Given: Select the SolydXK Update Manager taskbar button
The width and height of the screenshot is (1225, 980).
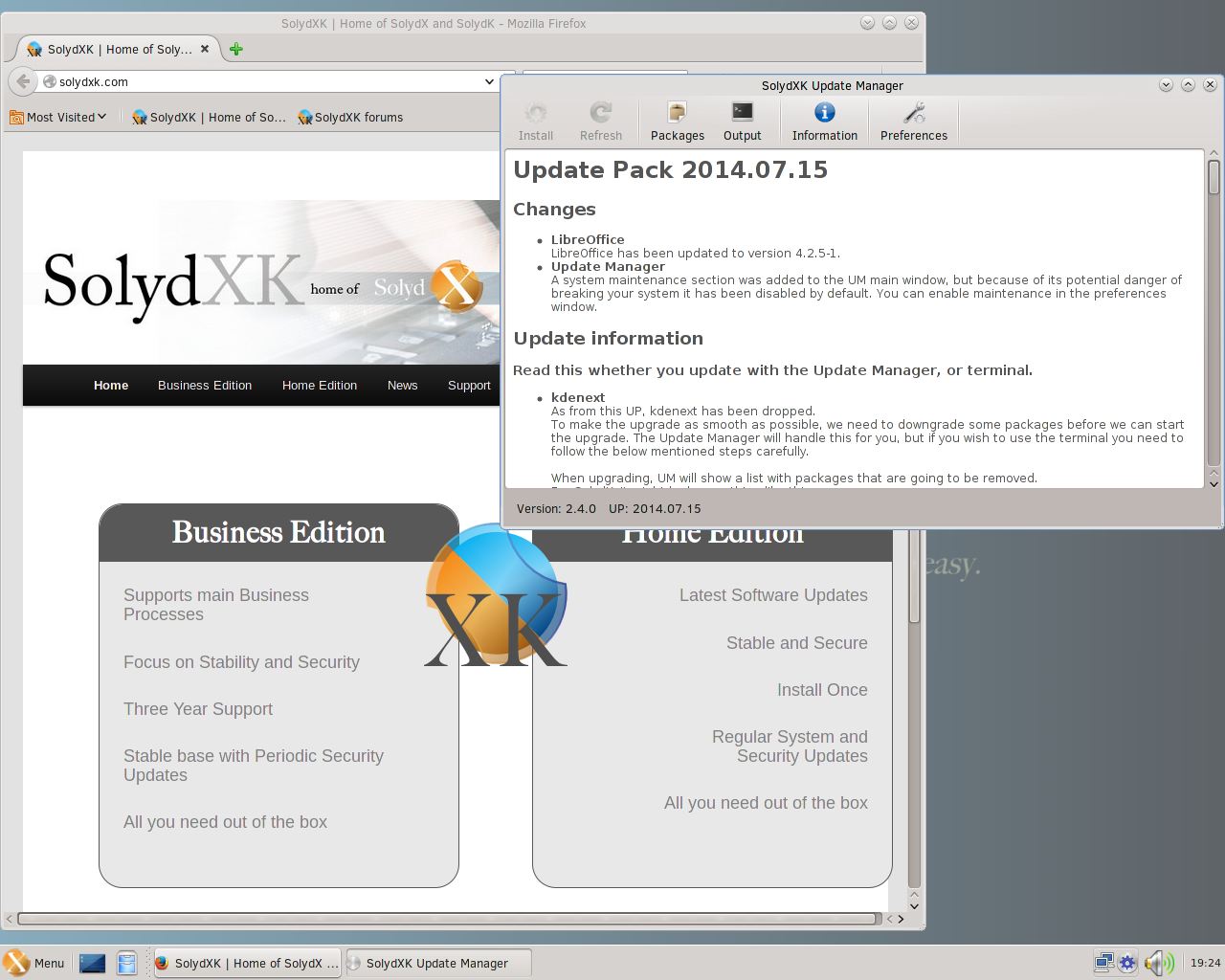Looking at the screenshot, I should (x=437, y=963).
